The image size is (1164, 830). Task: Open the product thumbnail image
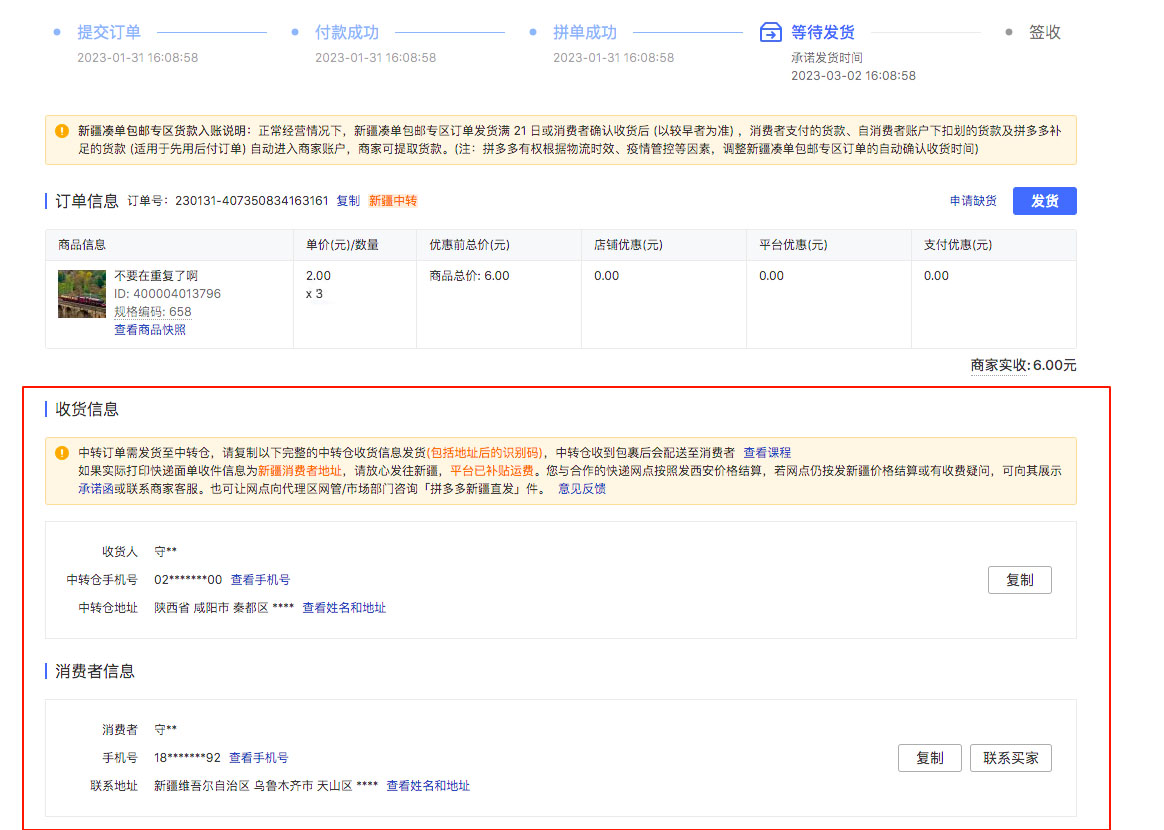pyautogui.click(x=82, y=294)
